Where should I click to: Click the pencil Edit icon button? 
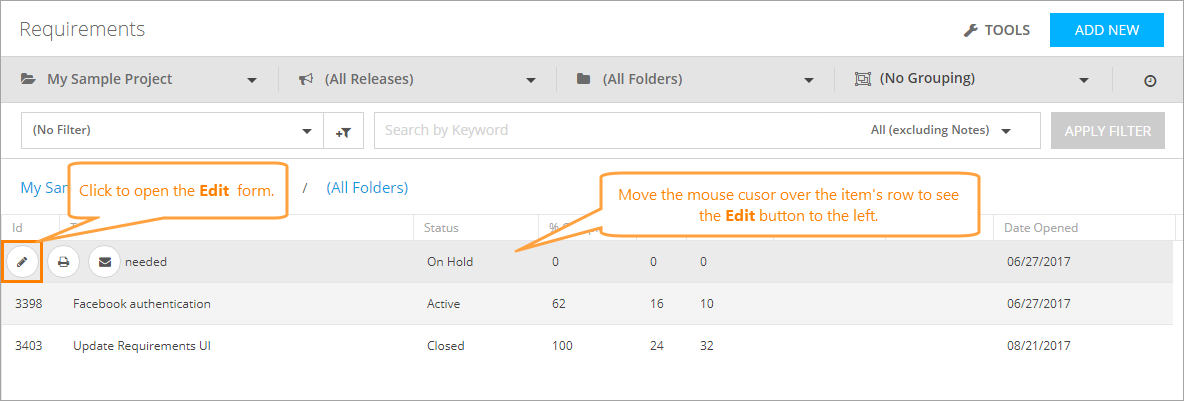click(21, 262)
